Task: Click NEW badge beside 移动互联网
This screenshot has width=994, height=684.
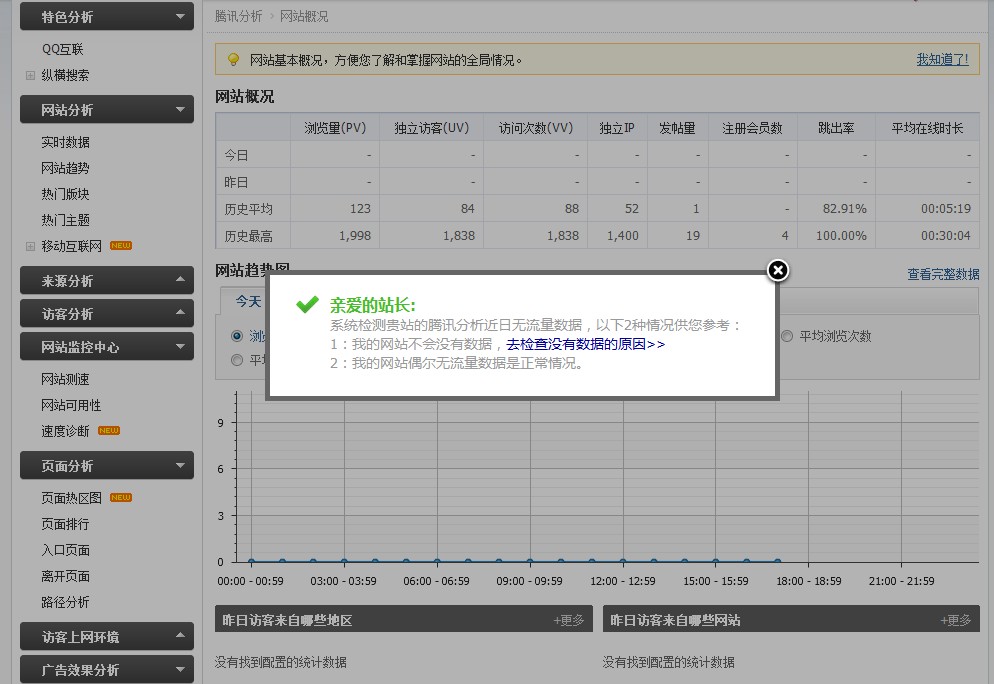Action: [120, 245]
